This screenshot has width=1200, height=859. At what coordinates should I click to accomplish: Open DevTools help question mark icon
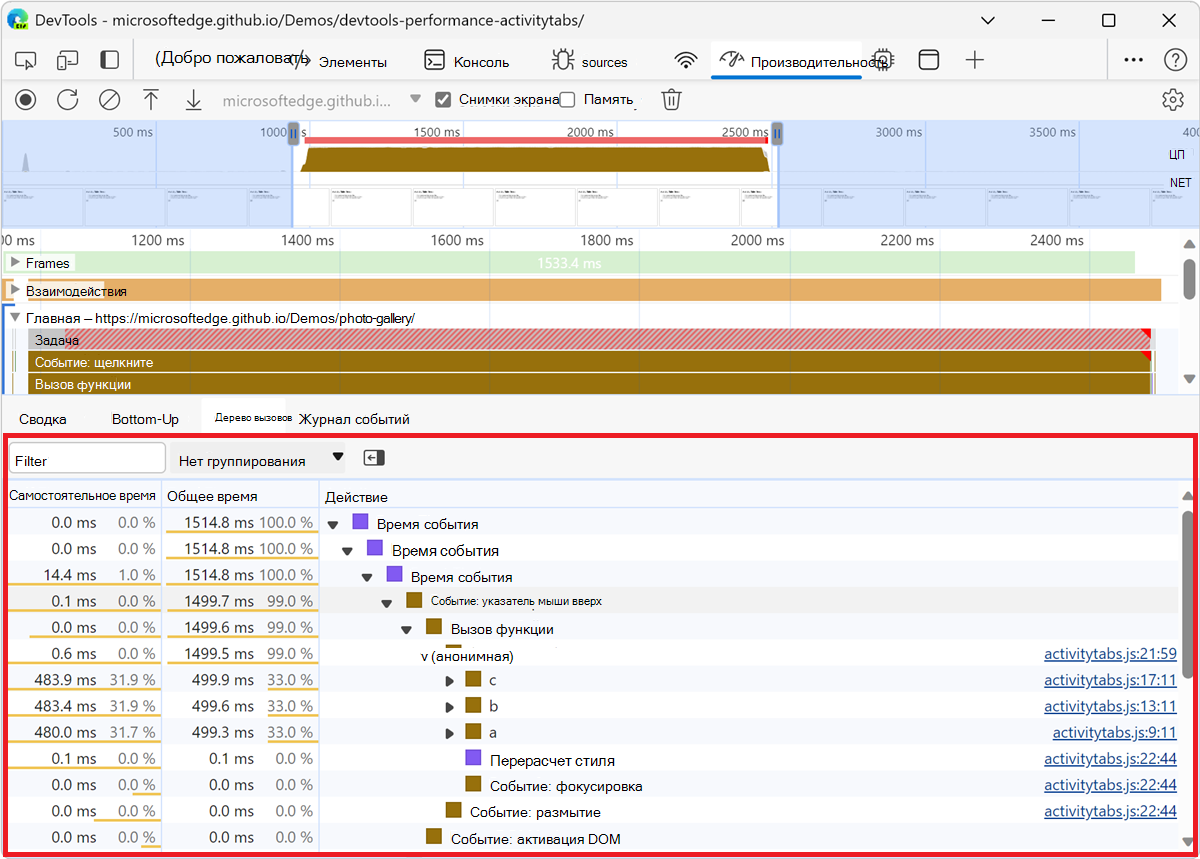(x=1175, y=60)
